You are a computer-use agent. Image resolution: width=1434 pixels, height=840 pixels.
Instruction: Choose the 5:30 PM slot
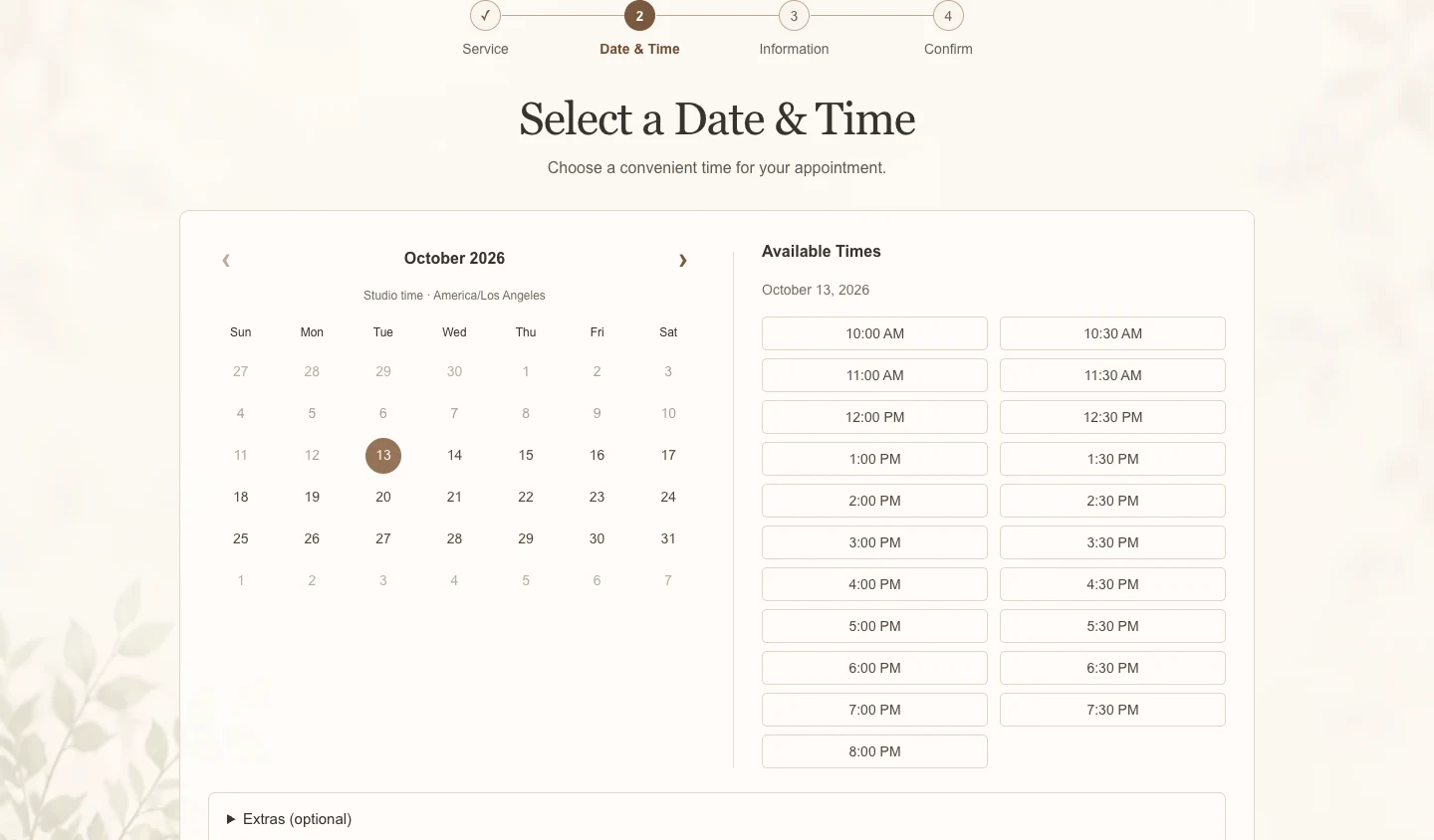pos(1112,626)
